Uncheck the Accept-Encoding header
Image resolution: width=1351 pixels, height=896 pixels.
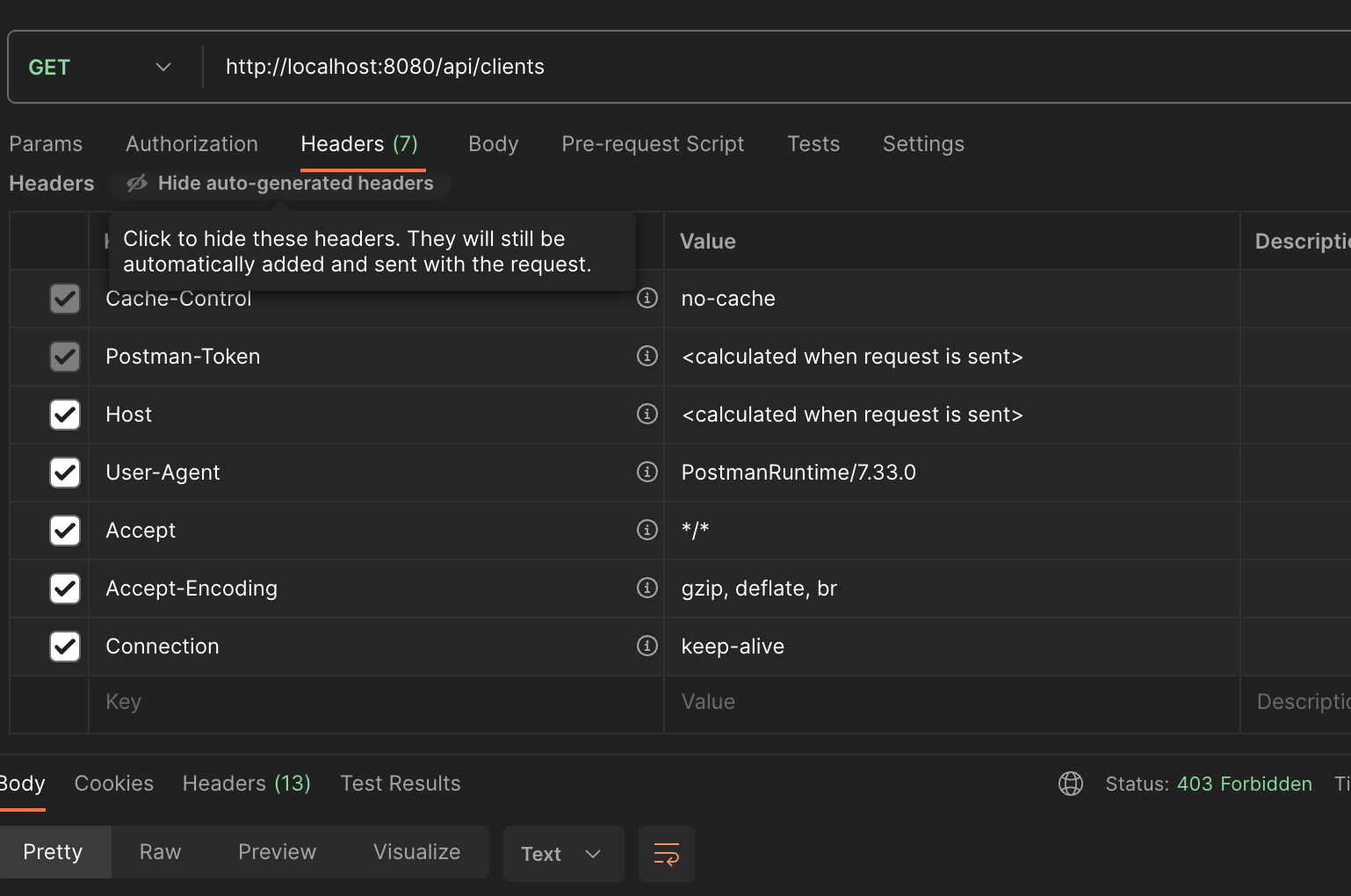(x=65, y=589)
